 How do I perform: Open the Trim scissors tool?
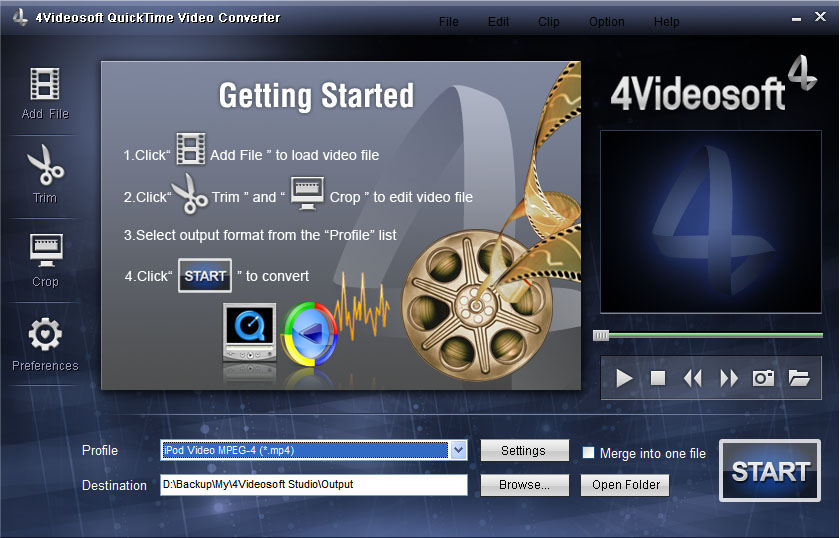pos(45,165)
